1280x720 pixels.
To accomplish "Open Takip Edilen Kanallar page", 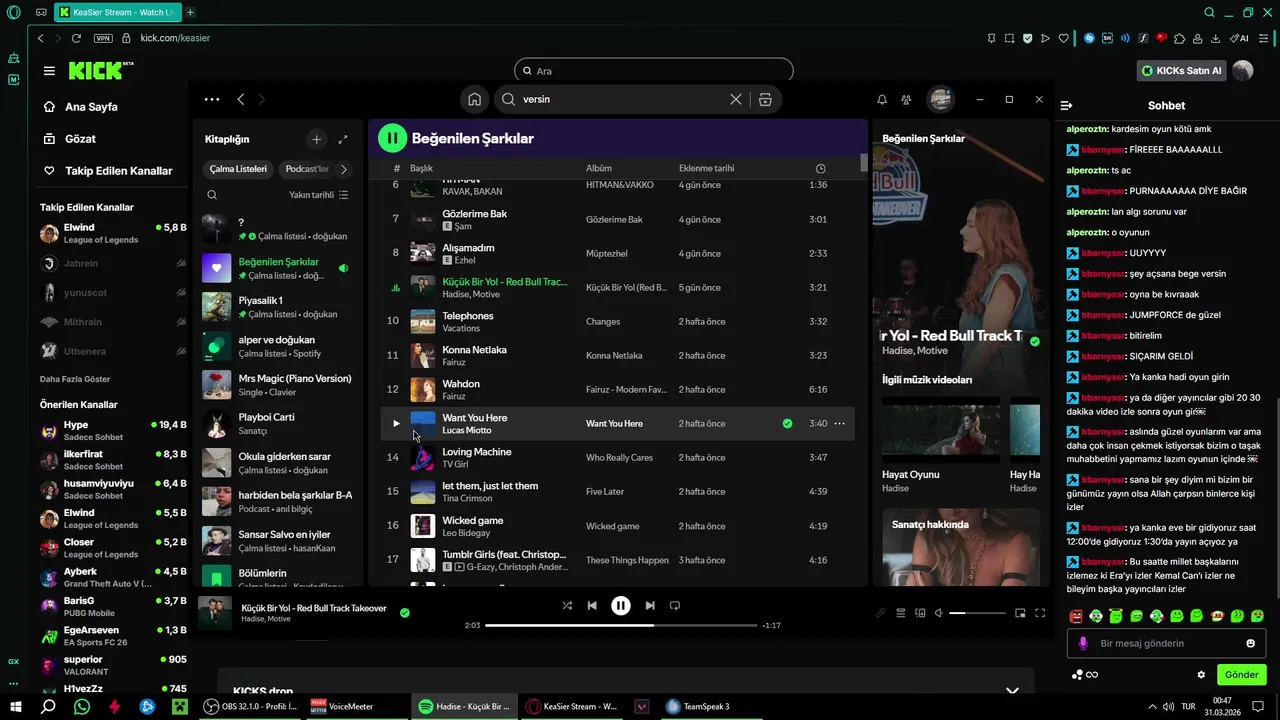I will tap(118, 171).
